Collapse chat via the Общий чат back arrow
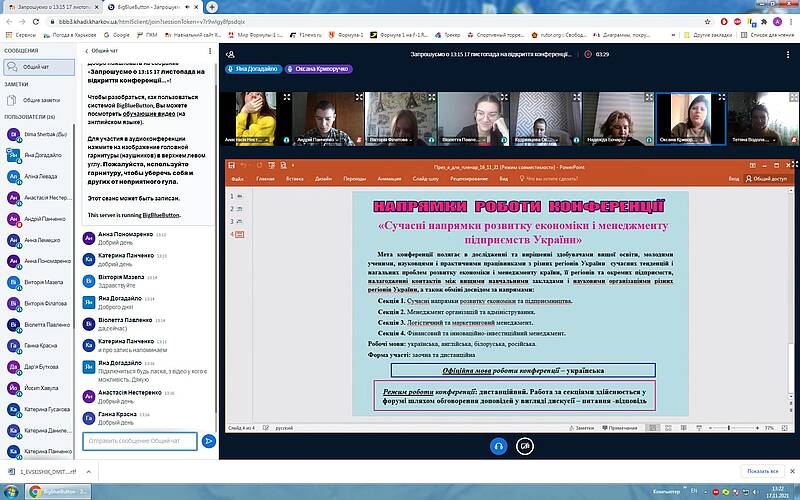The height and width of the screenshot is (500, 800). [101, 51]
